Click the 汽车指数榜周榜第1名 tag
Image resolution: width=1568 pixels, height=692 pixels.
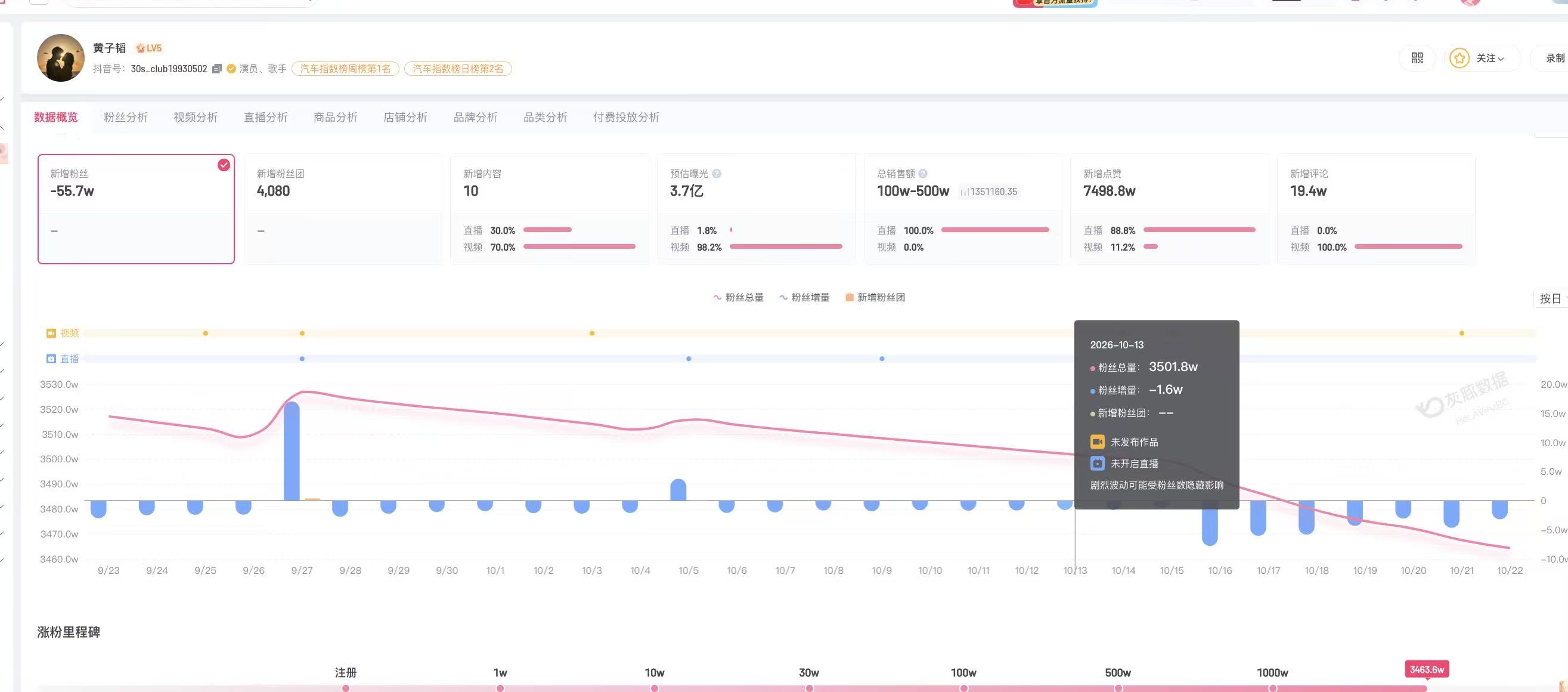(x=346, y=69)
